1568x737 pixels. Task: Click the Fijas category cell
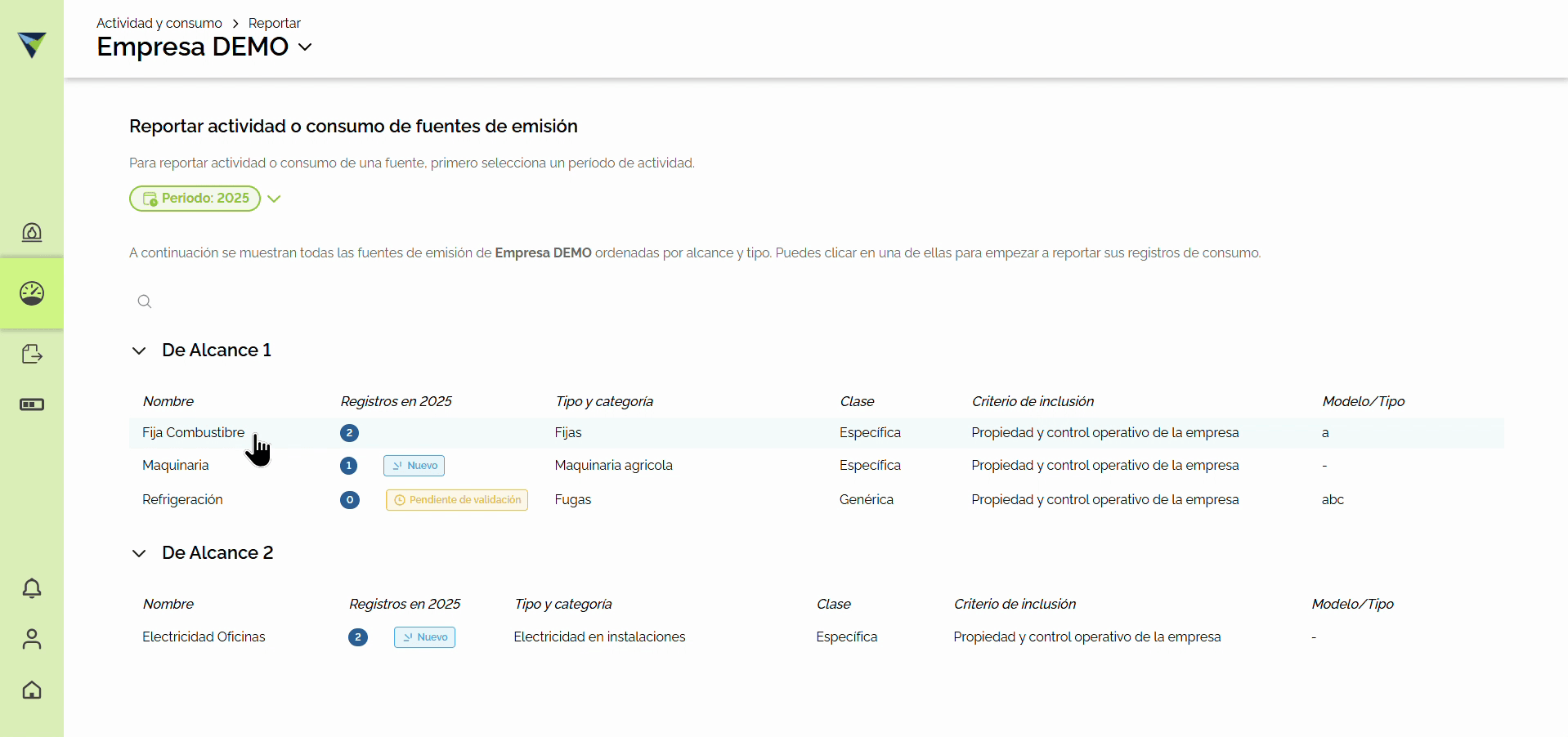point(568,433)
